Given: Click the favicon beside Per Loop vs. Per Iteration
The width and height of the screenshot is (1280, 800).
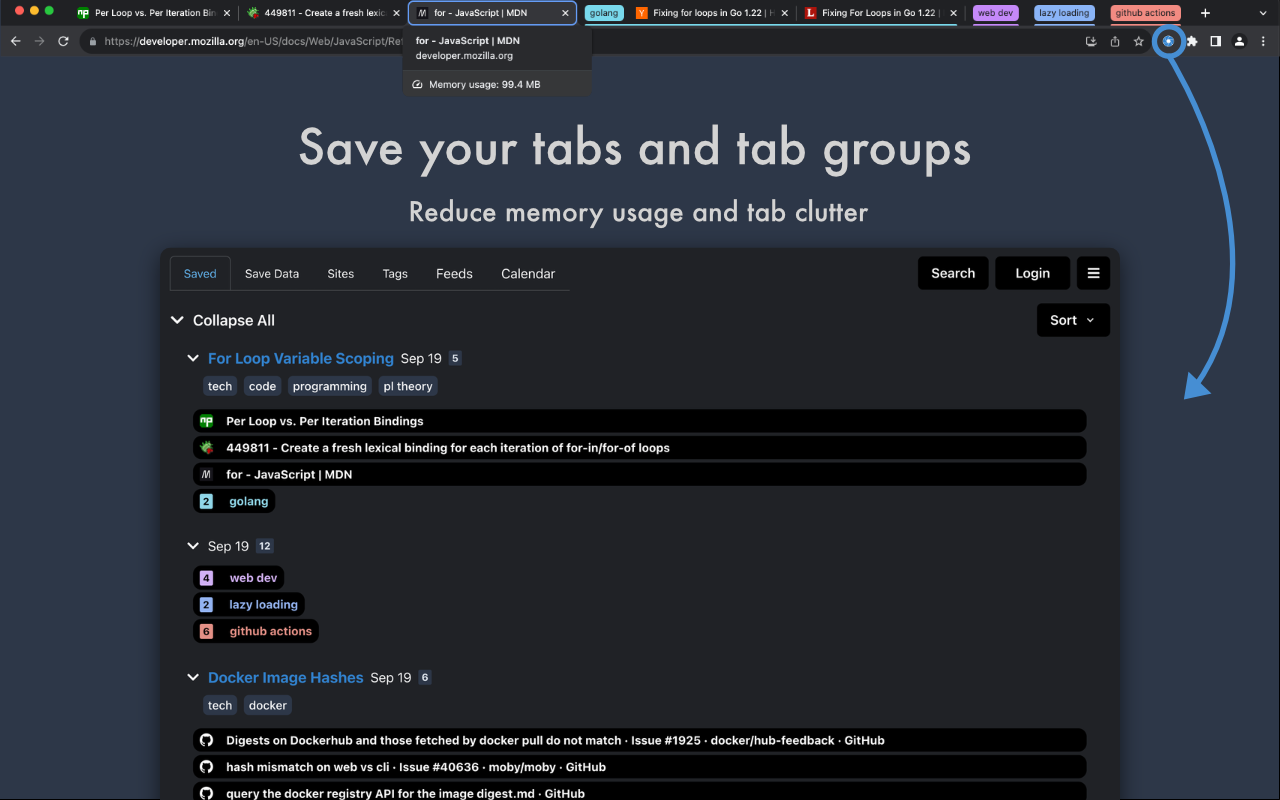Looking at the screenshot, I should [x=206, y=421].
